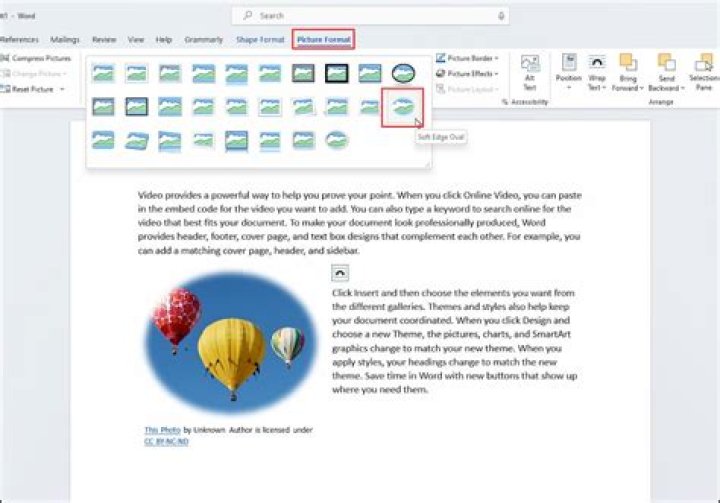
Task: Switch to the View tab
Action: coord(136,40)
